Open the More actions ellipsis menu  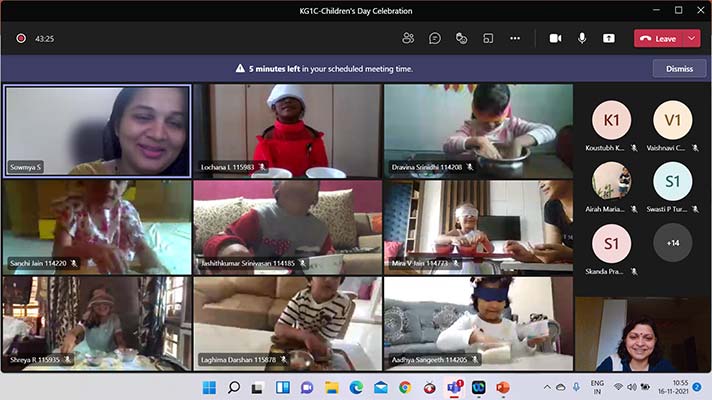515,38
